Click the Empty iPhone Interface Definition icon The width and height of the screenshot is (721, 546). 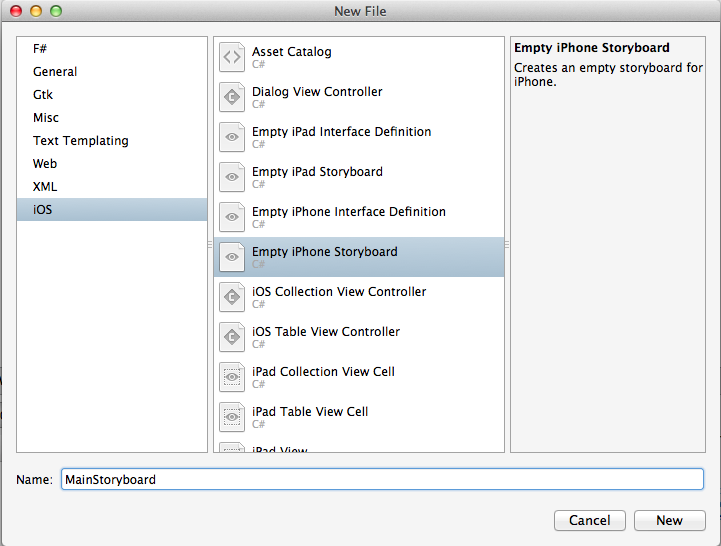(x=232, y=217)
